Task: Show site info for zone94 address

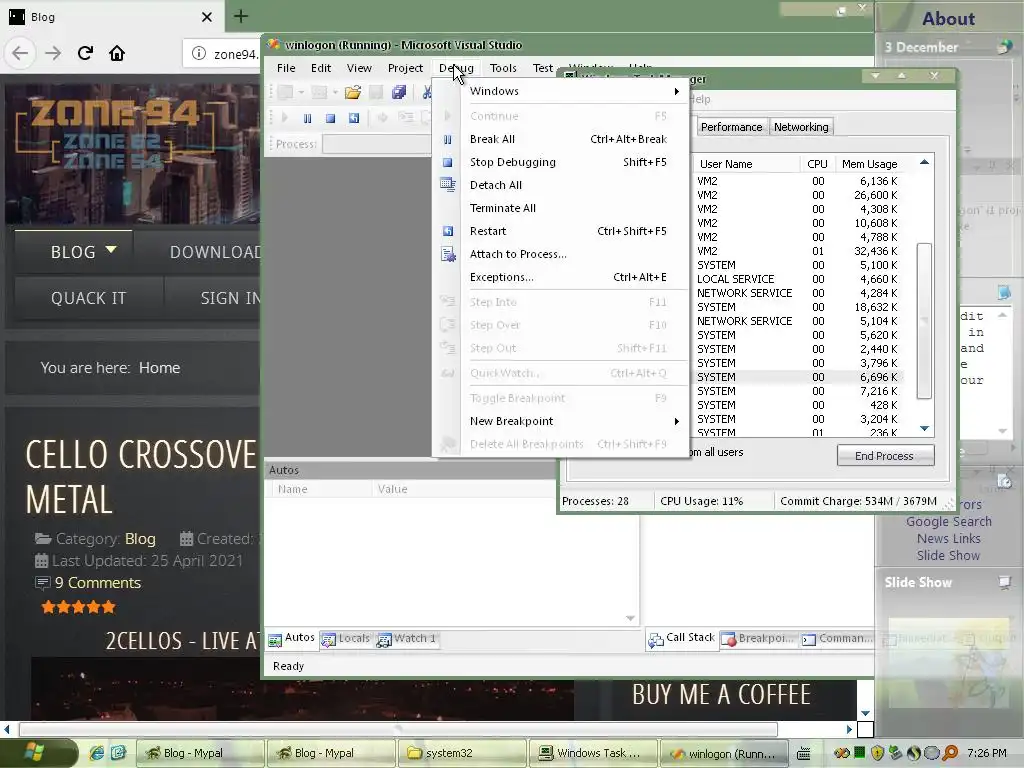Action: tap(199, 54)
